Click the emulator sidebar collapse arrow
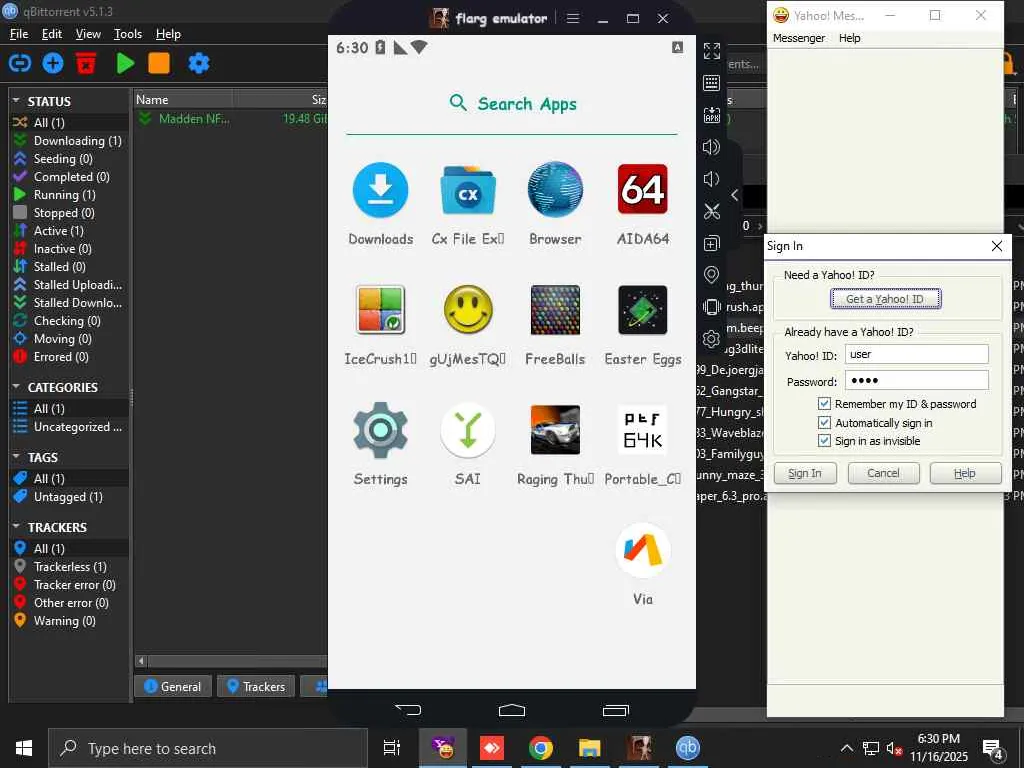Image resolution: width=1024 pixels, height=768 pixels. click(735, 195)
